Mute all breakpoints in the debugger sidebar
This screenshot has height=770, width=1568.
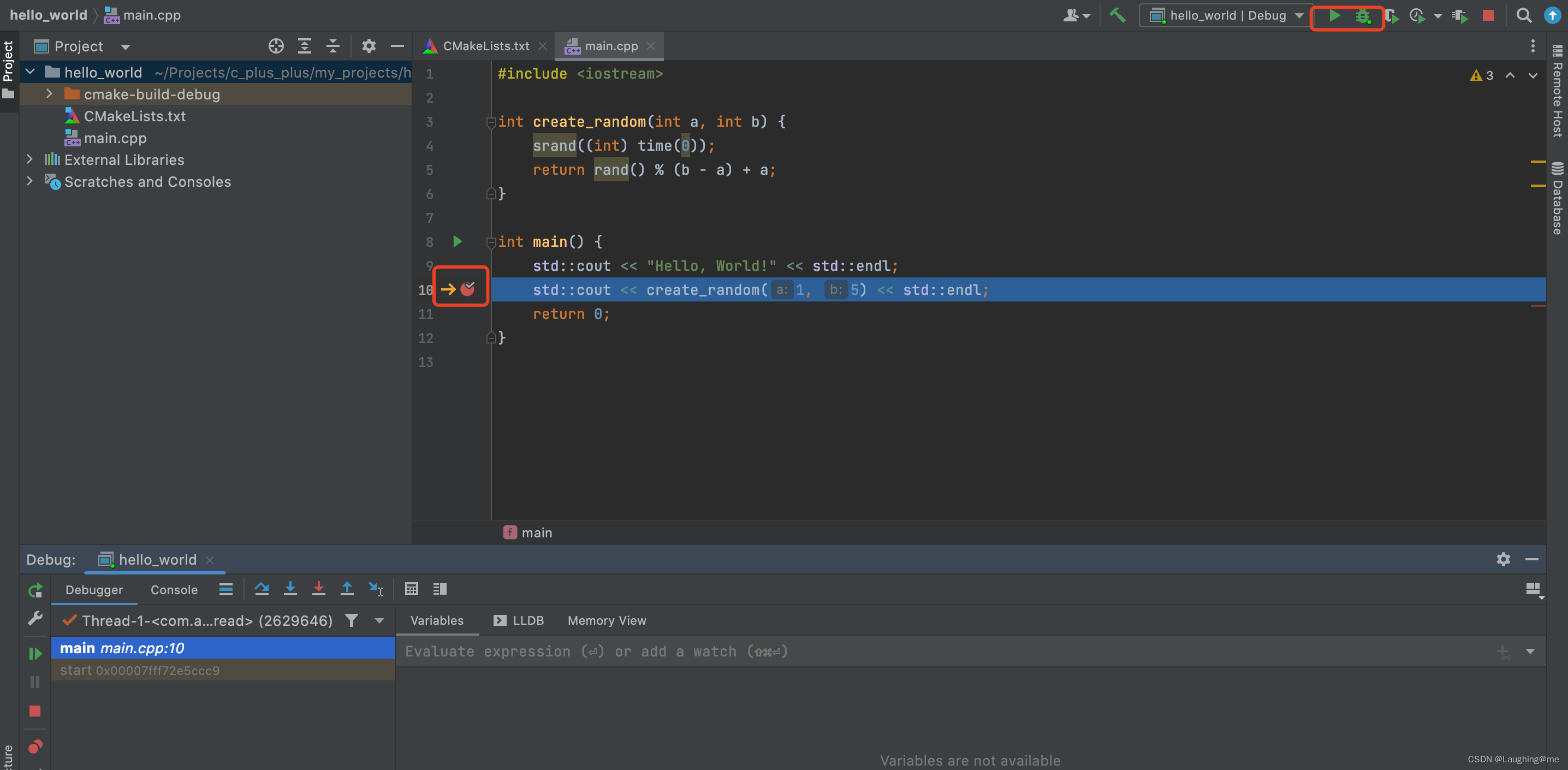coord(35,747)
